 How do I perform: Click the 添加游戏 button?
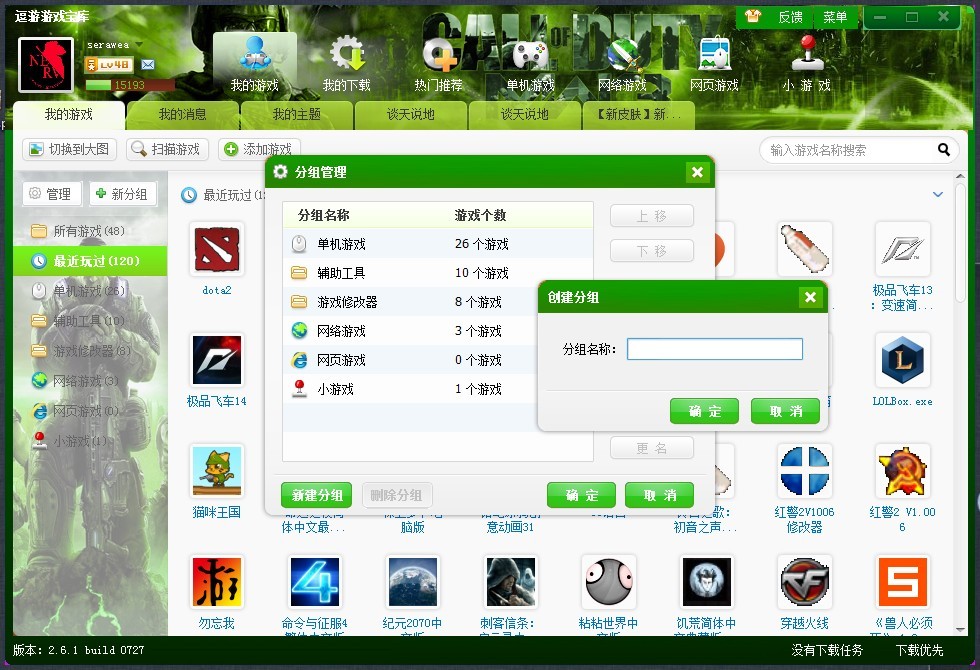[x=259, y=149]
